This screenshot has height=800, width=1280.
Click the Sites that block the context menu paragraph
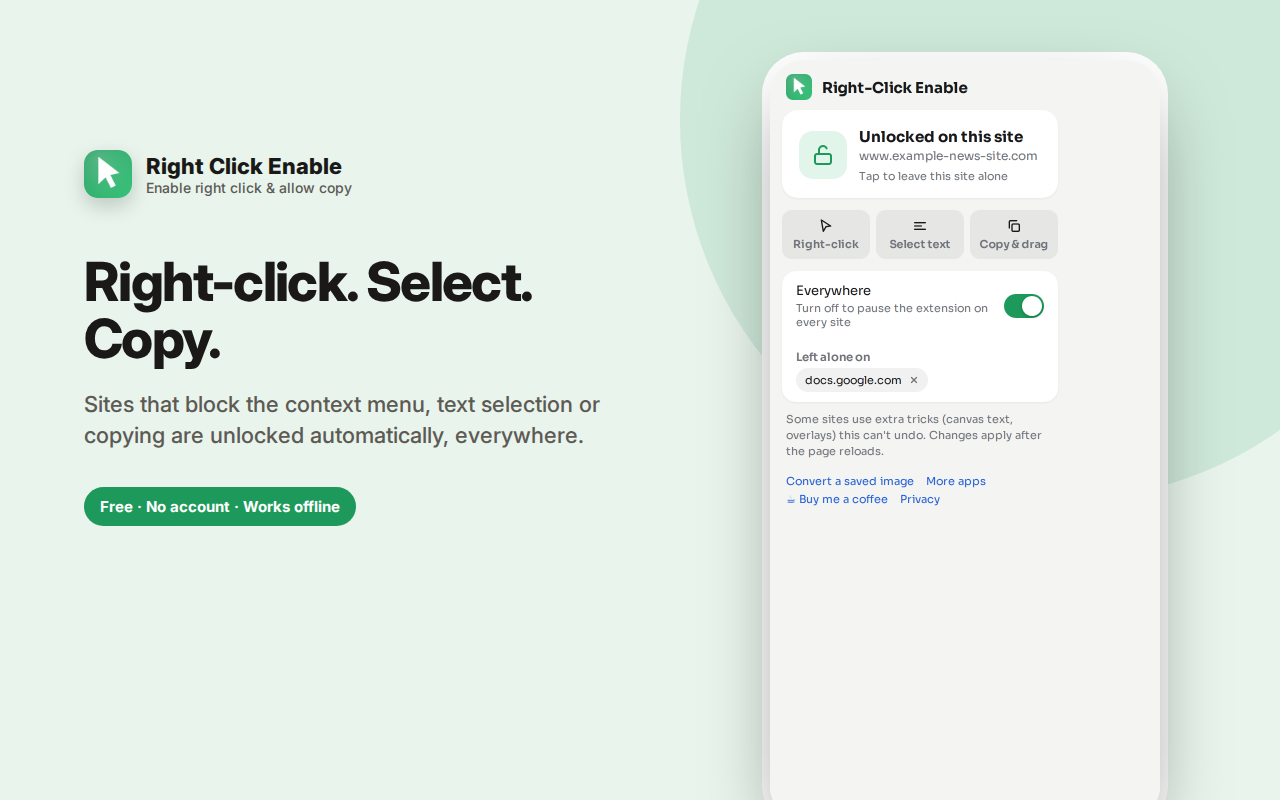point(342,420)
